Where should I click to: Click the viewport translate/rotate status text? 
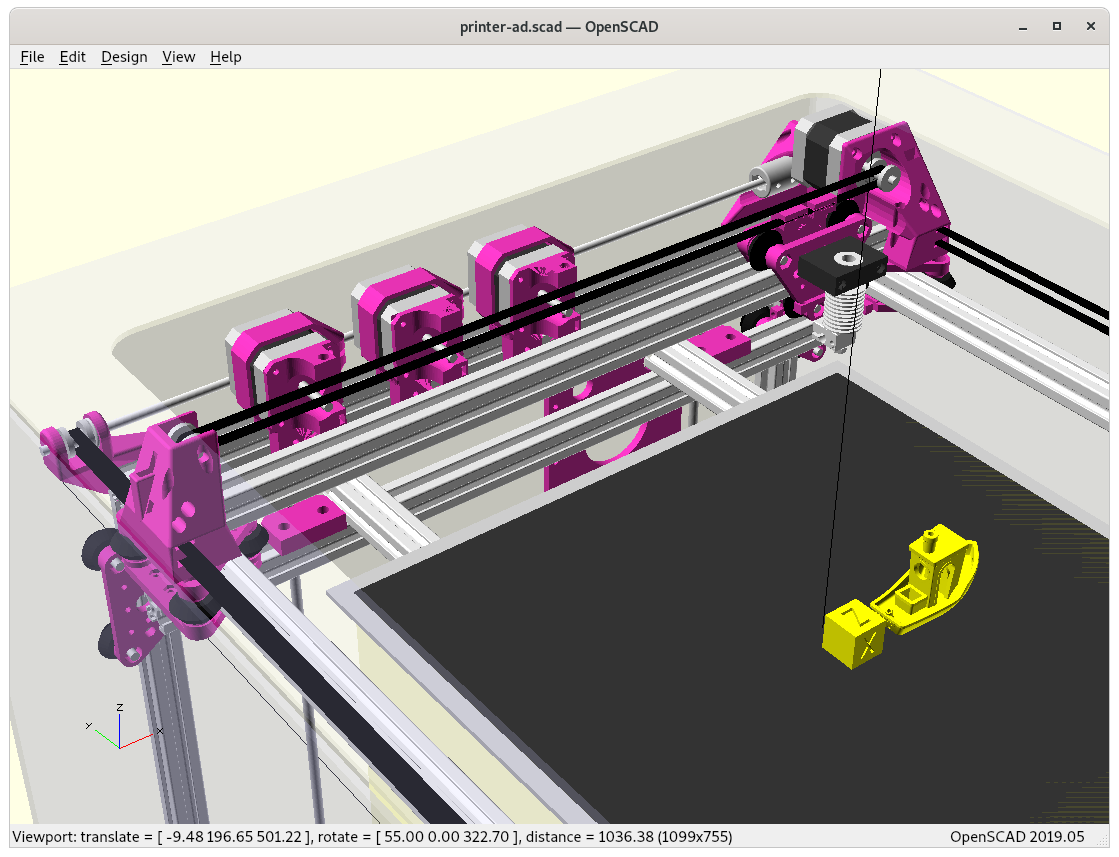pyautogui.click(x=372, y=836)
